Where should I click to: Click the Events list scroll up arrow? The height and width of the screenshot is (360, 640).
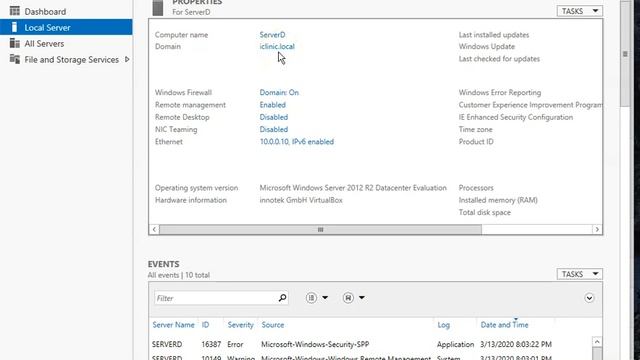[x=597, y=342]
